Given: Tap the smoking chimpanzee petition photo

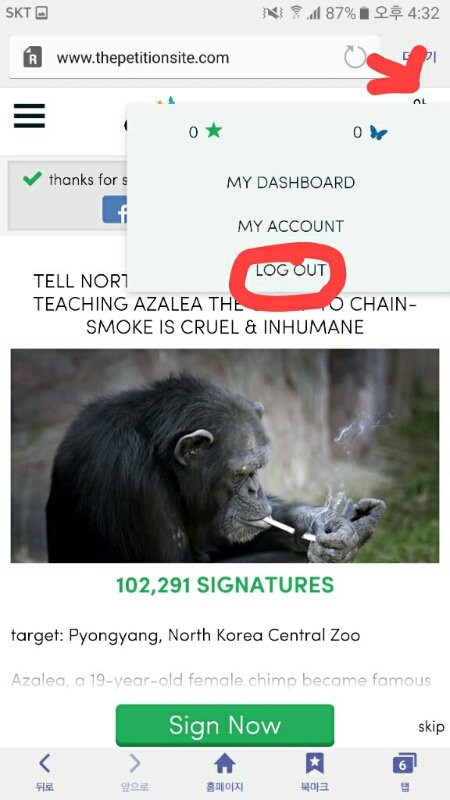Looking at the screenshot, I should (225, 456).
